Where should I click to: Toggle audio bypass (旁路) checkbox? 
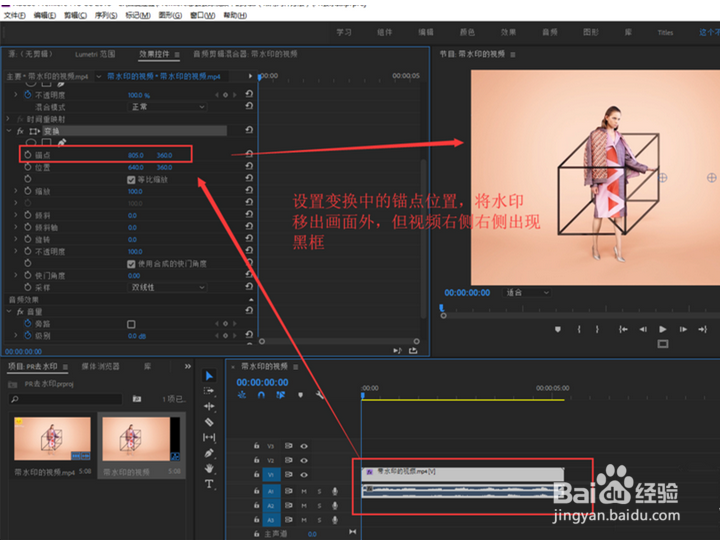(x=131, y=324)
